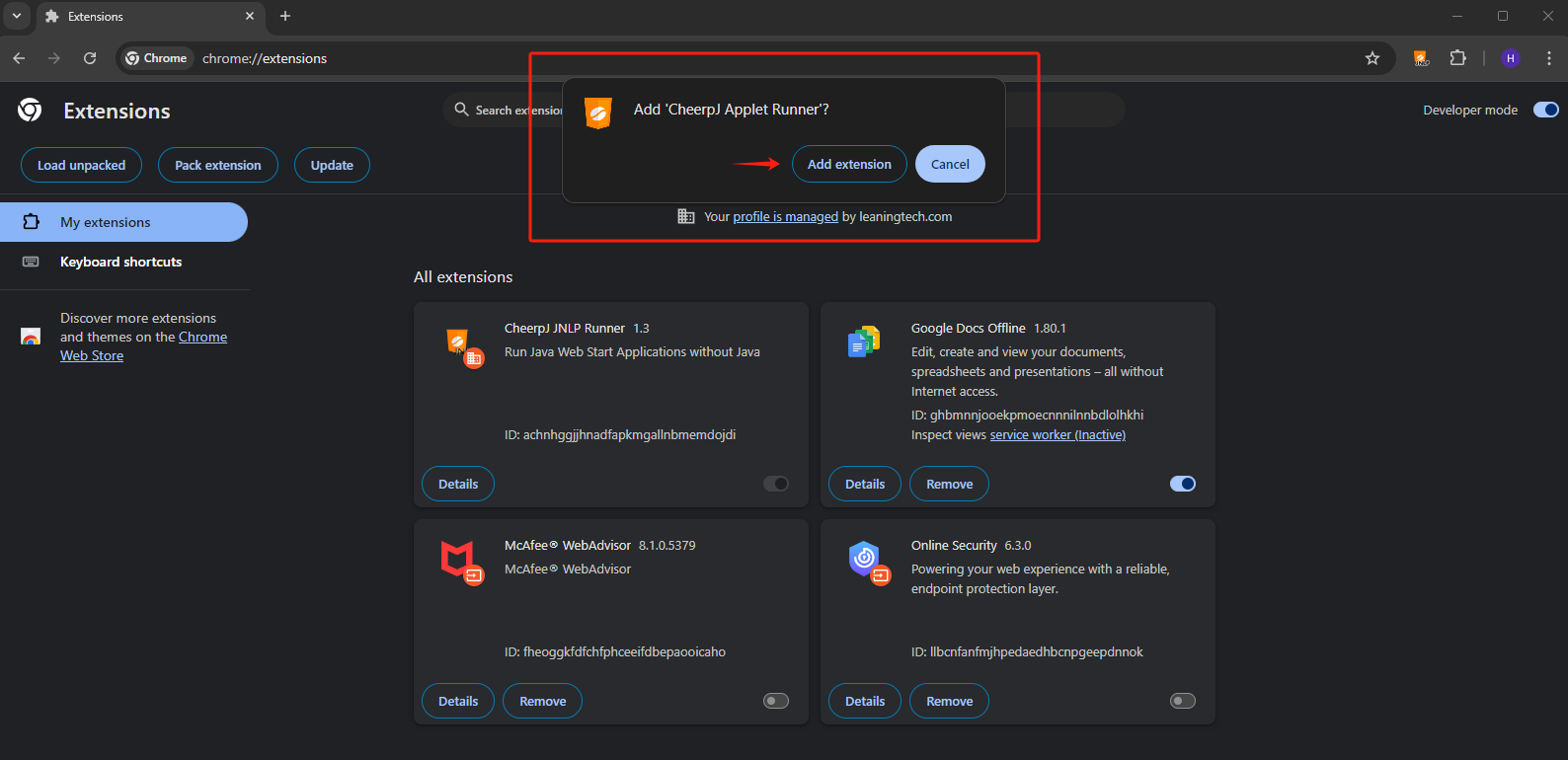Image resolution: width=1568 pixels, height=760 pixels.
Task: Open the Extensions puzzle icon menu
Action: click(x=1457, y=58)
